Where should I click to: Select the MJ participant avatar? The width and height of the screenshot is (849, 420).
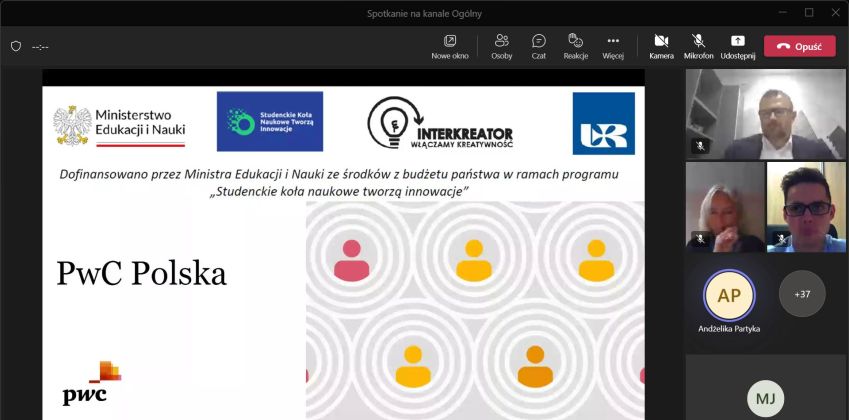click(765, 398)
